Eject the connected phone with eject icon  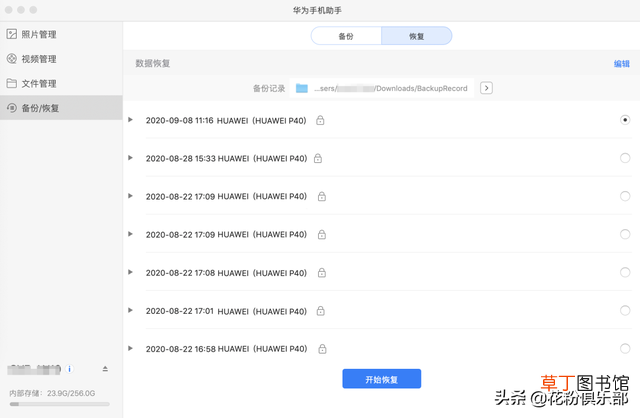105,369
